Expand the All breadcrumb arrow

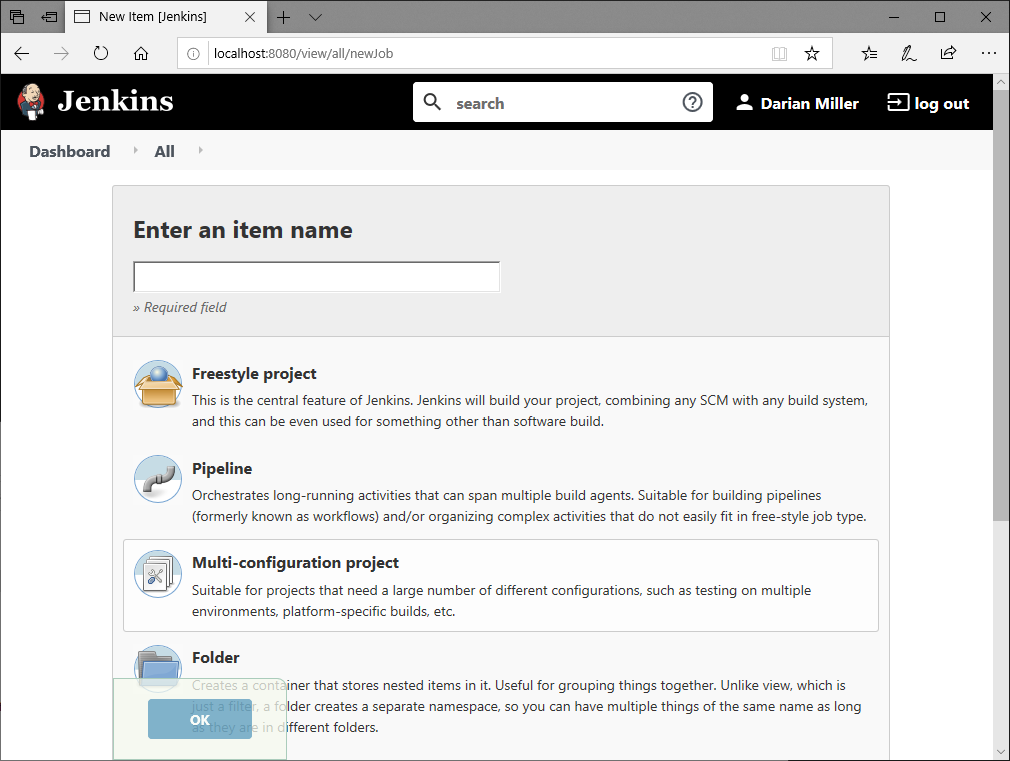click(x=200, y=151)
